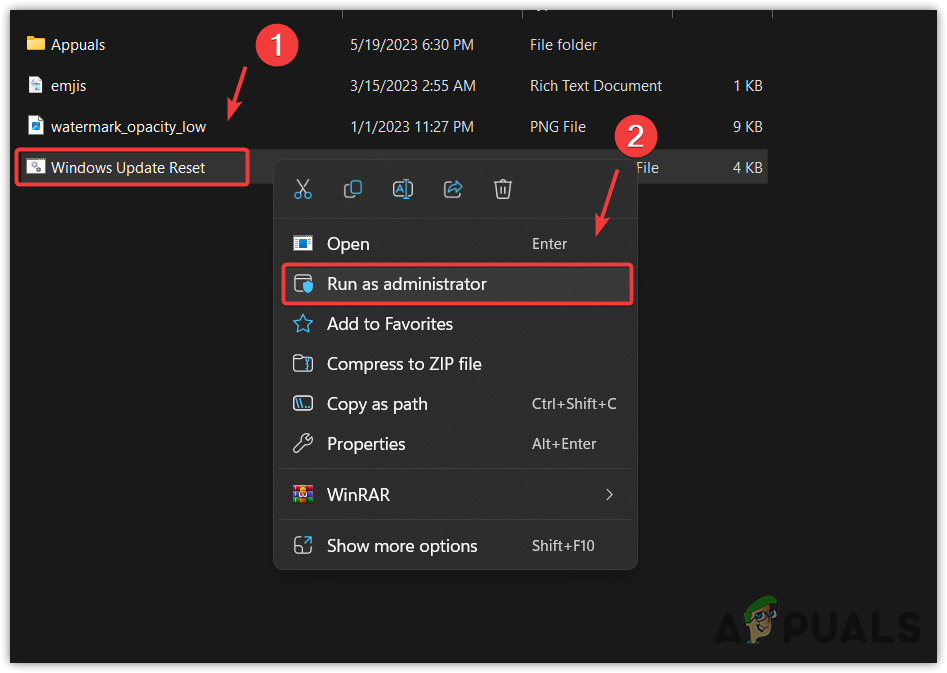
Task: Click the Appuals folder icon
Action: [x=36, y=43]
